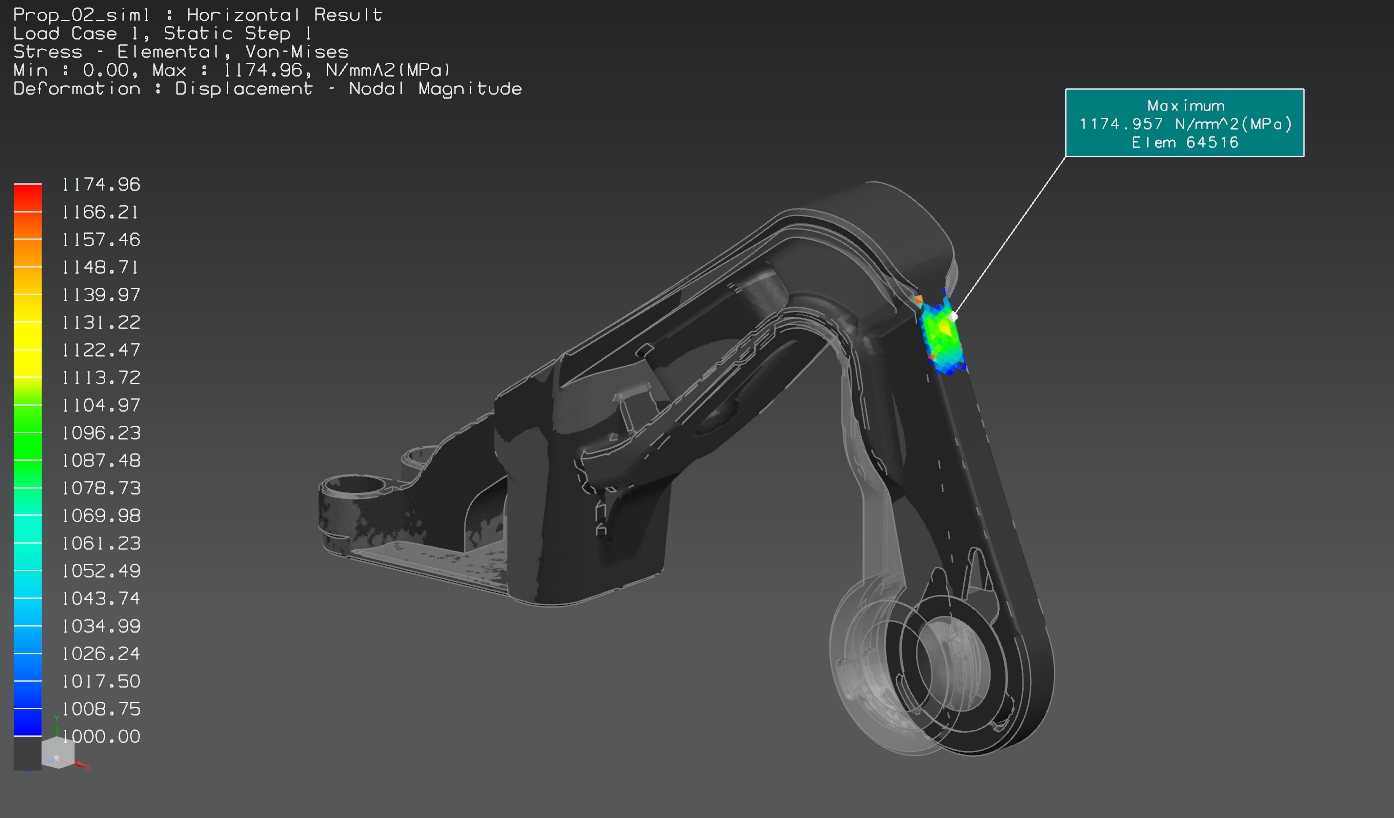Click the legend value 1061.23
Screen dimensions: 1394x818
coord(101,543)
